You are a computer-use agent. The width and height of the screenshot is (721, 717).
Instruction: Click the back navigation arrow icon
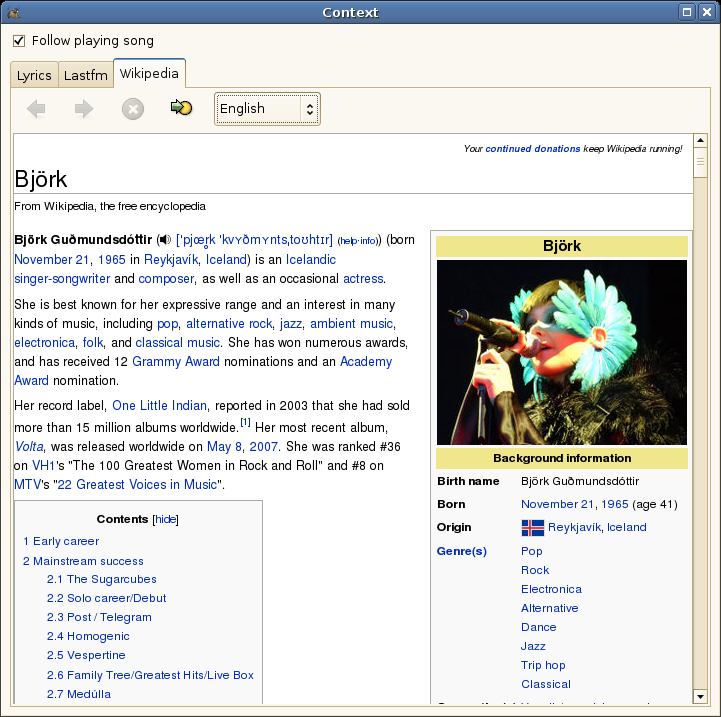(x=36, y=109)
